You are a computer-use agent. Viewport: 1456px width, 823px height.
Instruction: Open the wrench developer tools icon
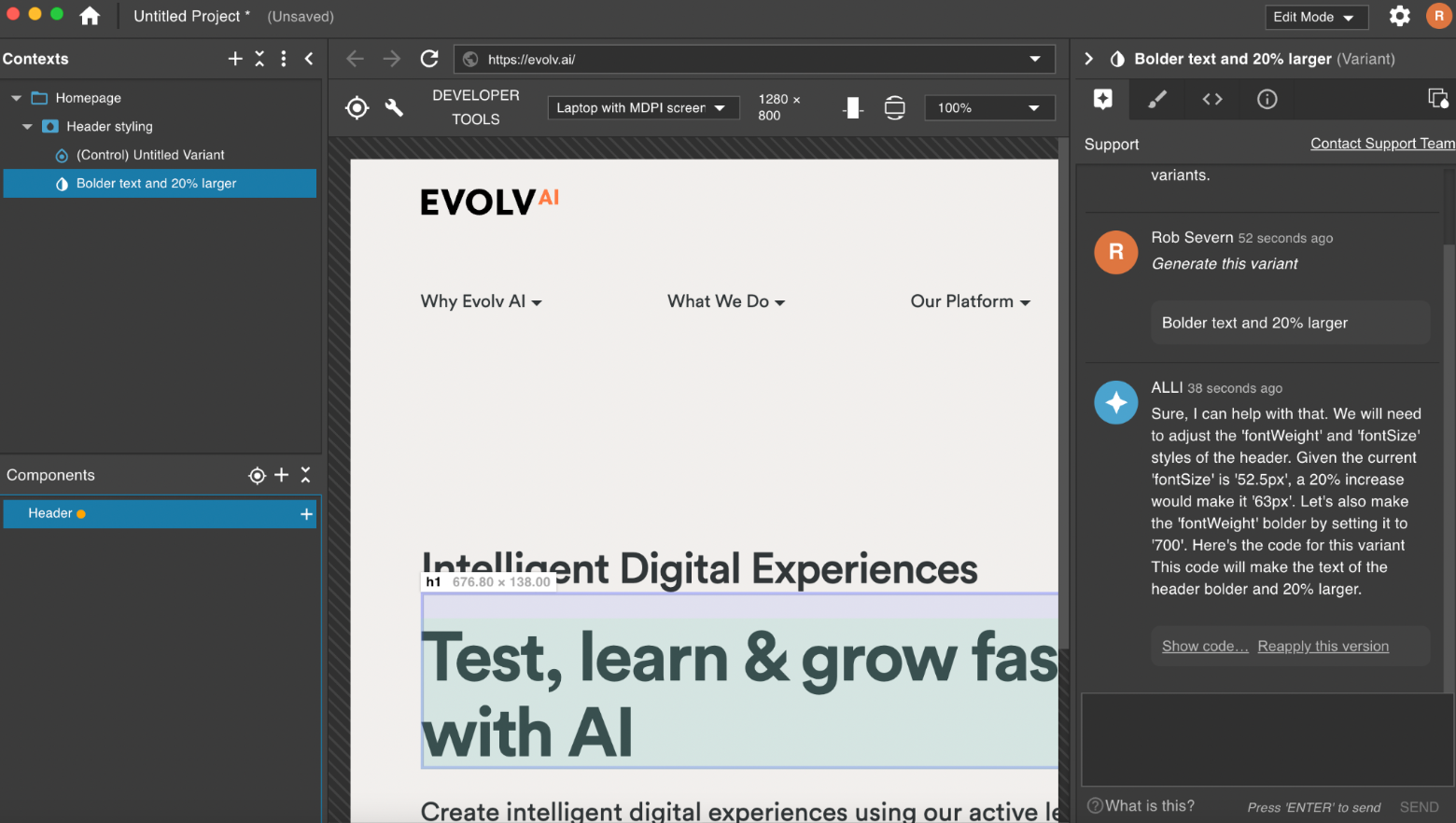[x=394, y=107]
